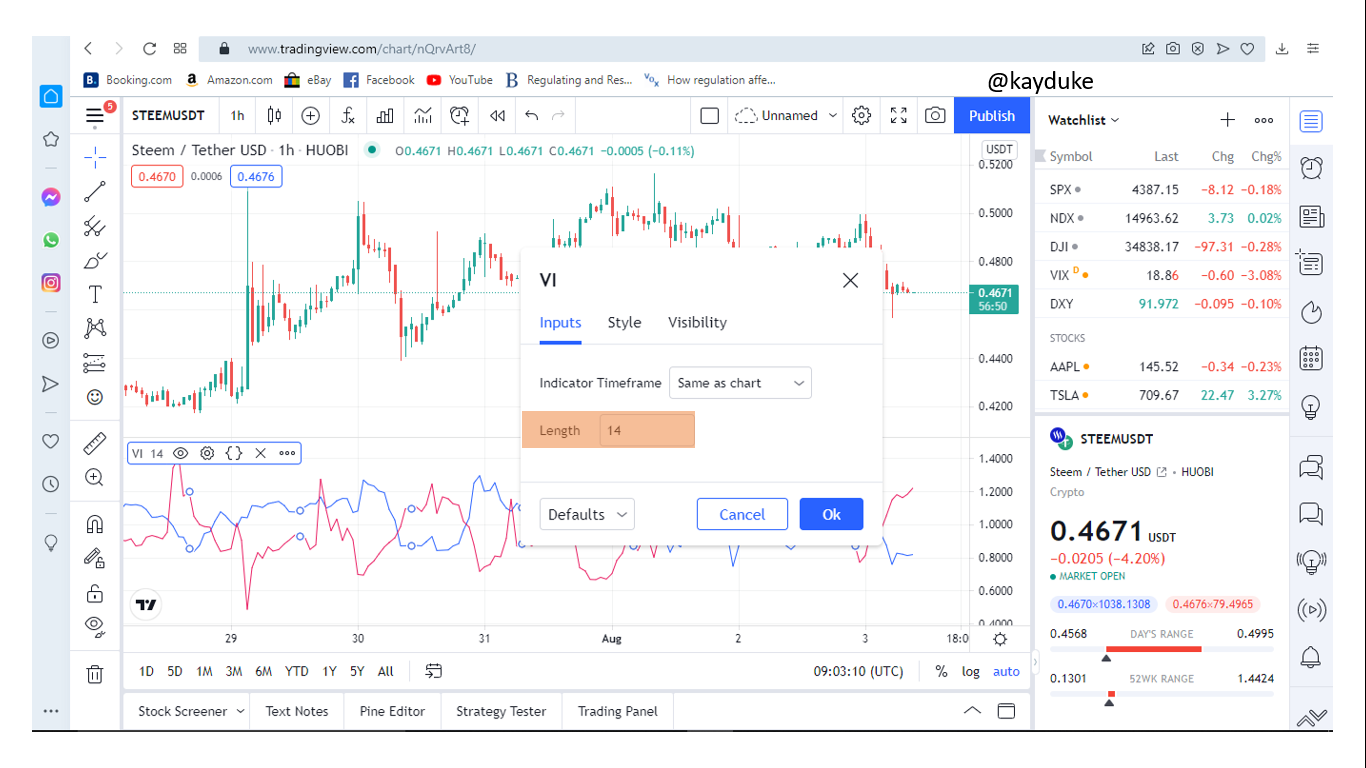This screenshot has width=1366, height=768.
Task: Toggle log scale
Action: 971,671
